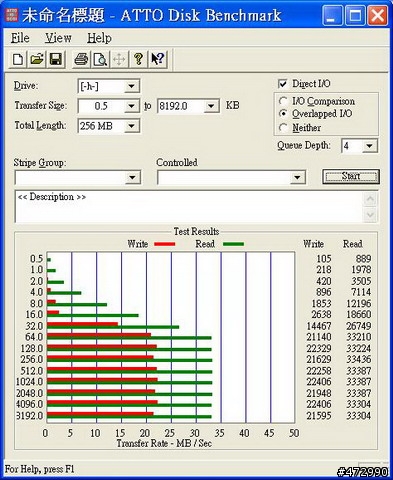This screenshot has height=480, width=393.
Task: Click the New document toolbar icon
Action: (x=18, y=60)
